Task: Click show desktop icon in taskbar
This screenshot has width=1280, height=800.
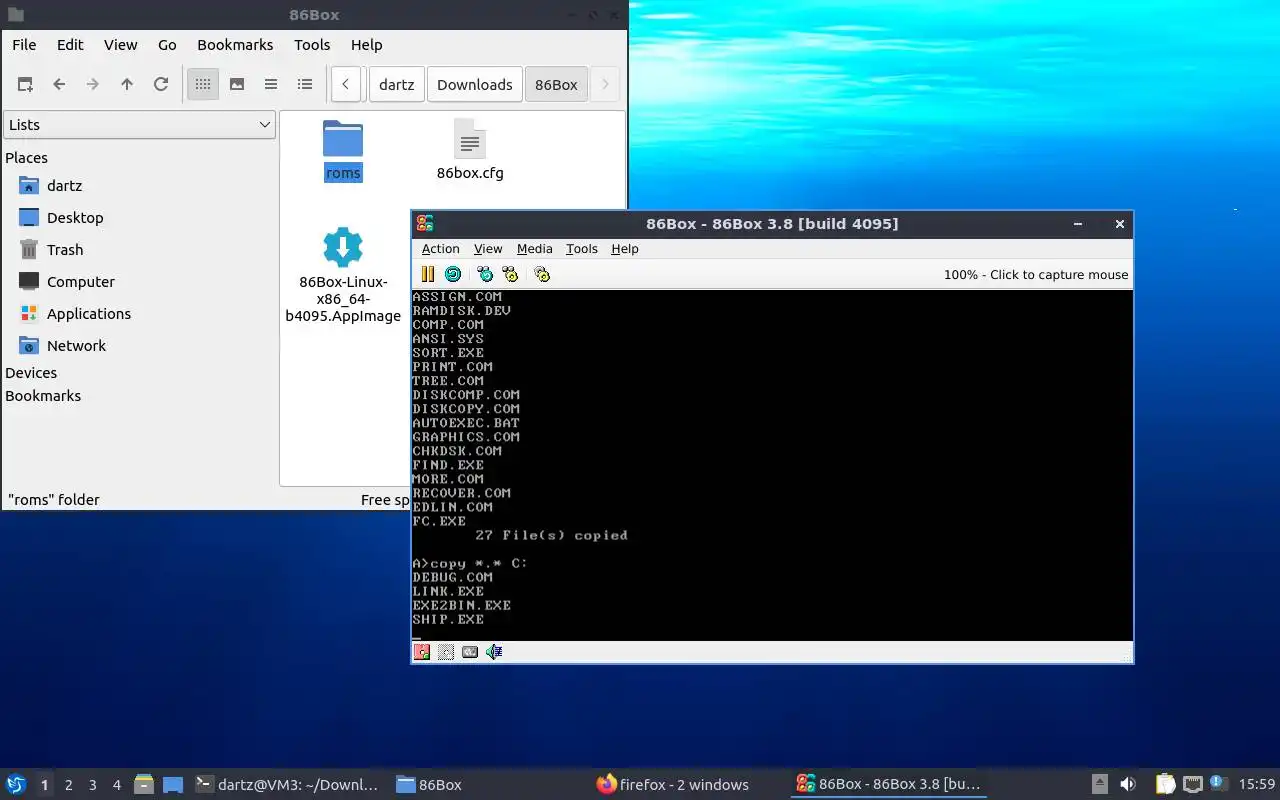Action: pyautogui.click(x=173, y=785)
